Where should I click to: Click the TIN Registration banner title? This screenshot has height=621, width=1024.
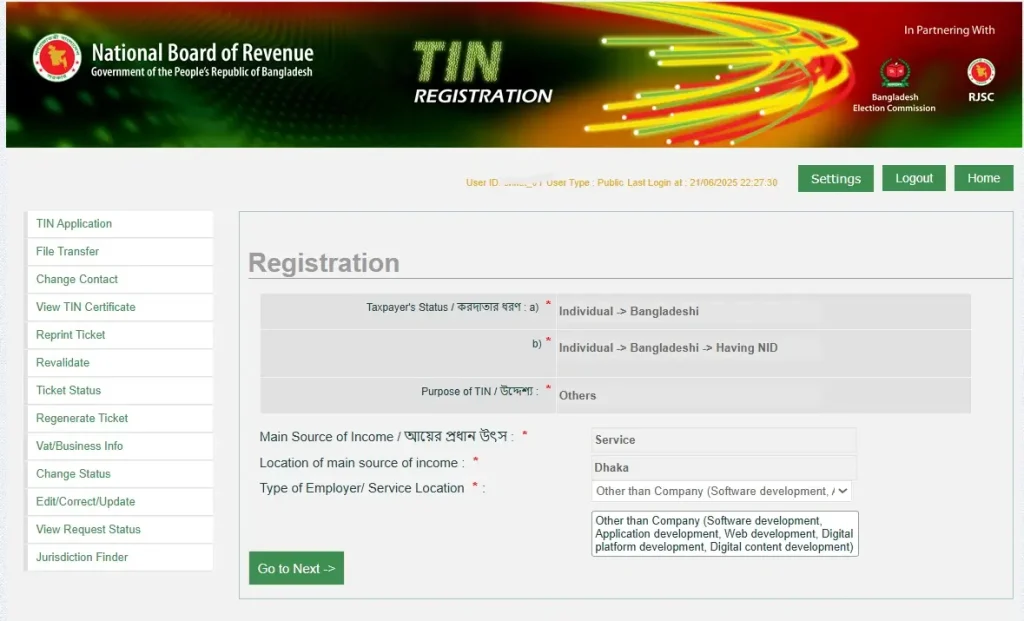click(482, 74)
